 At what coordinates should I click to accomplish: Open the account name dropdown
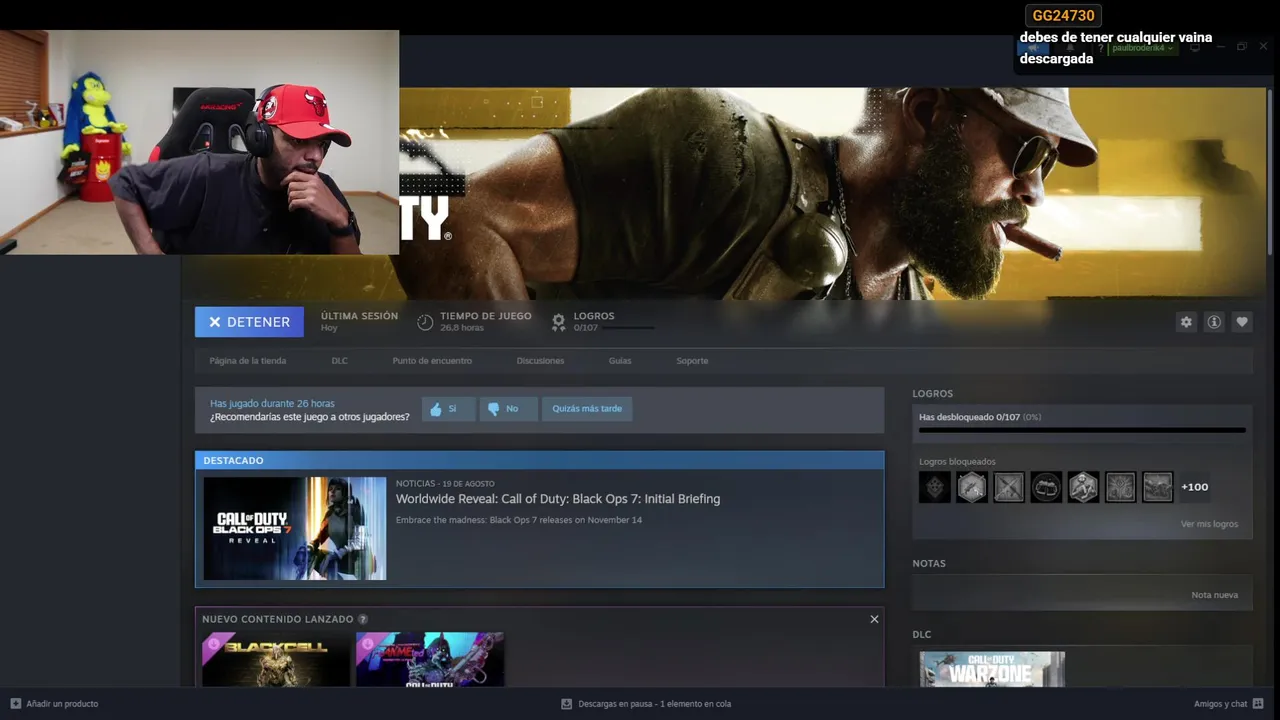(1141, 48)
